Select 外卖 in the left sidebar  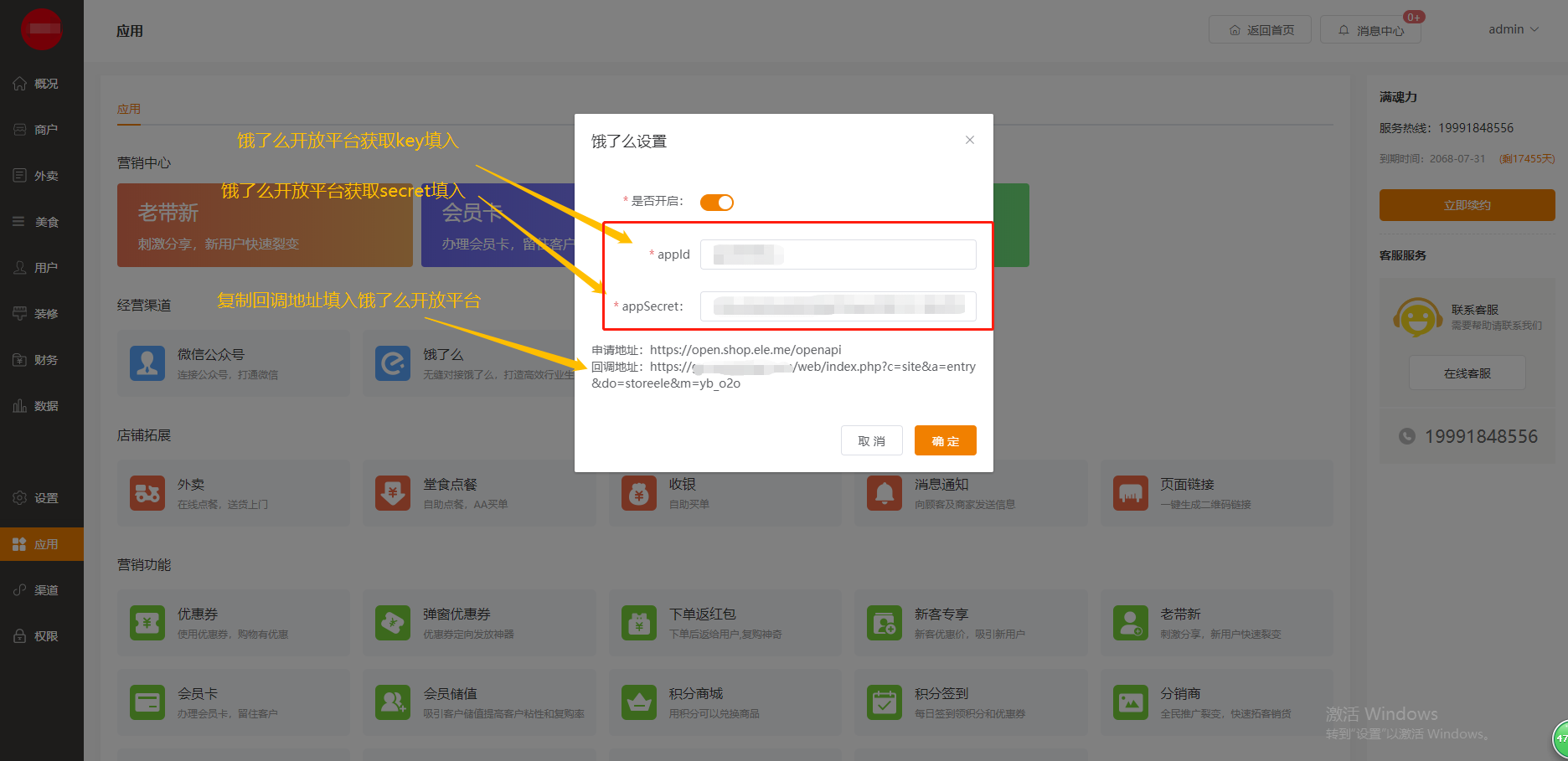click(x=42, y=176)
